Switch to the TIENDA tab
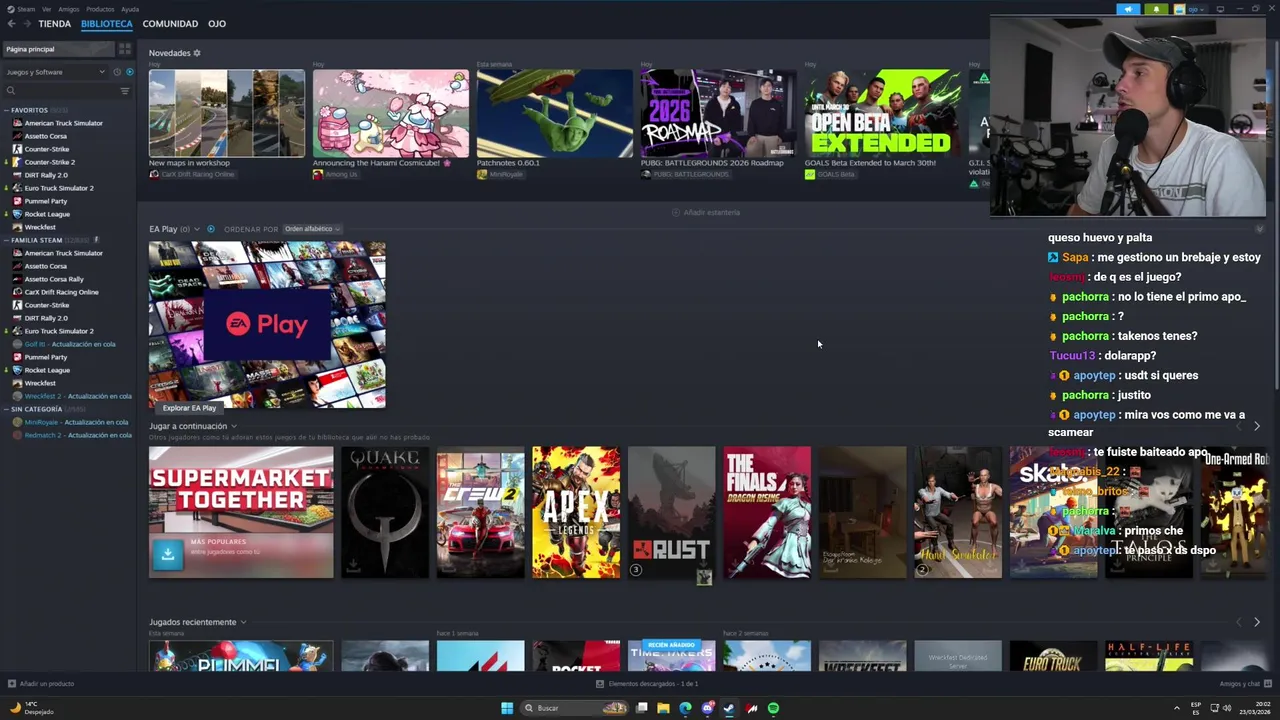1280x720 pixels. click(x=55, y=24)
